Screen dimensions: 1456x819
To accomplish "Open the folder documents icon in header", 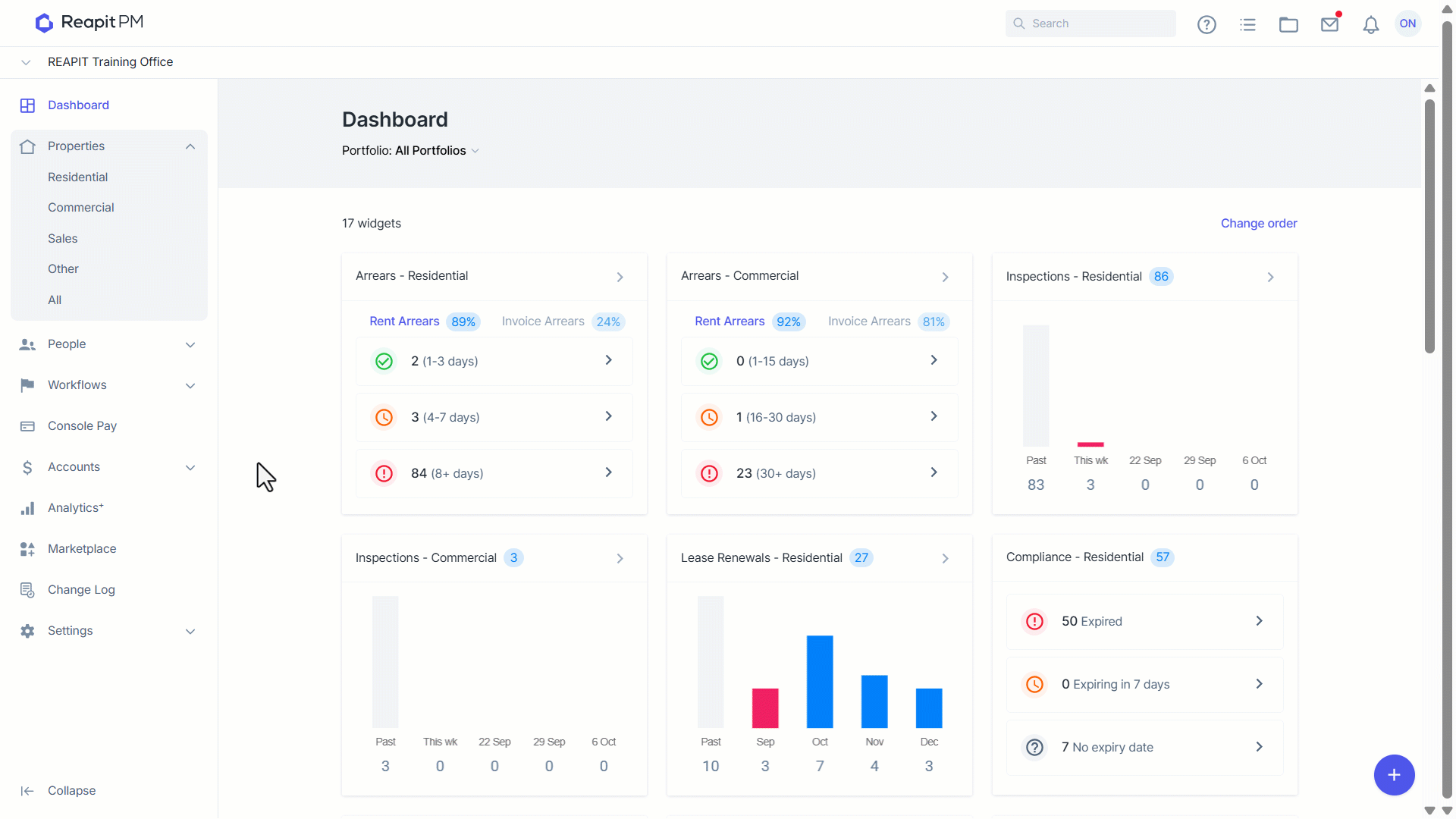I will point(1288,24).
